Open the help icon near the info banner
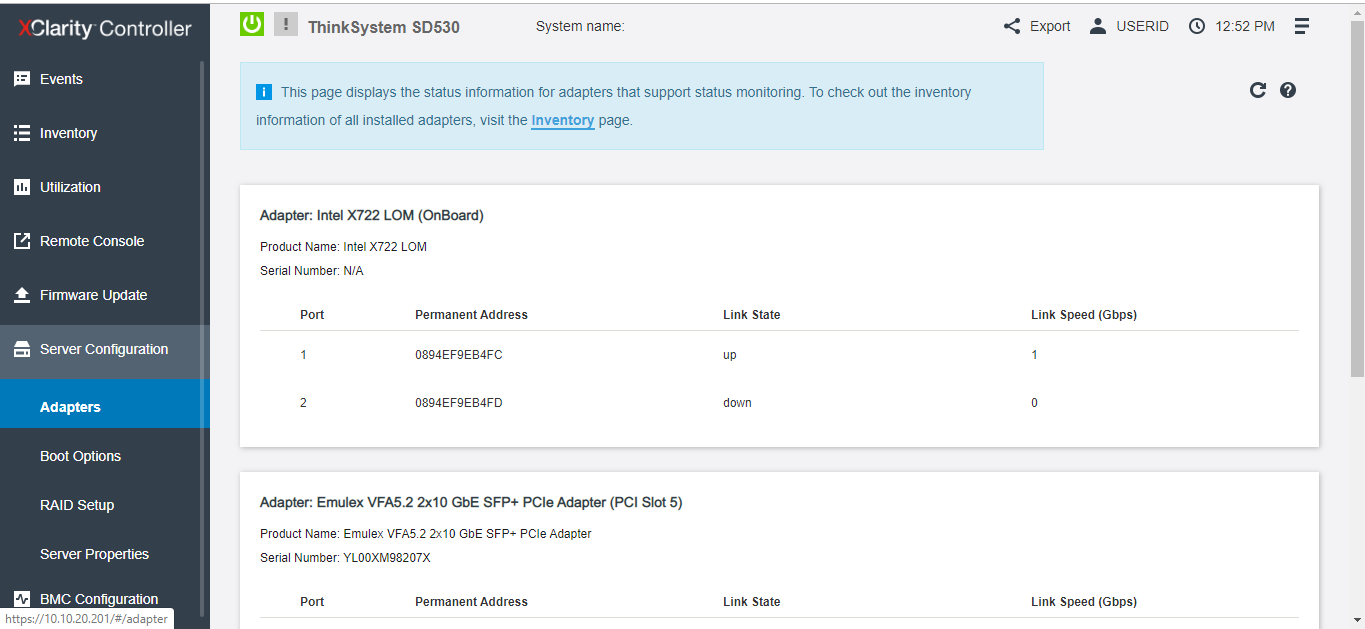The width and height of the screenshot is (1365, 629). pyautogui.click(x=1288, y=90)
